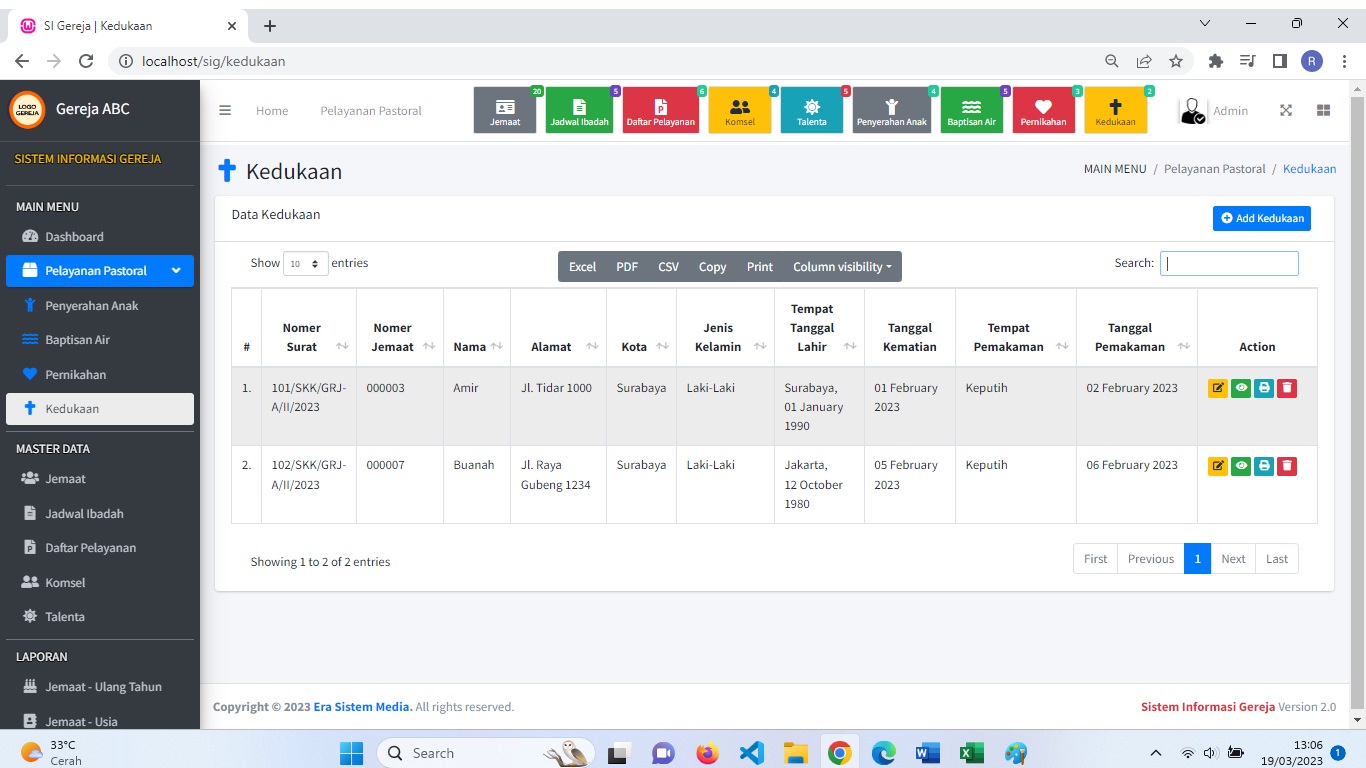The width and height of the screenshot is (1366, 768).
Task: Open the Column visibility dropdown
Action: (842, 267)
